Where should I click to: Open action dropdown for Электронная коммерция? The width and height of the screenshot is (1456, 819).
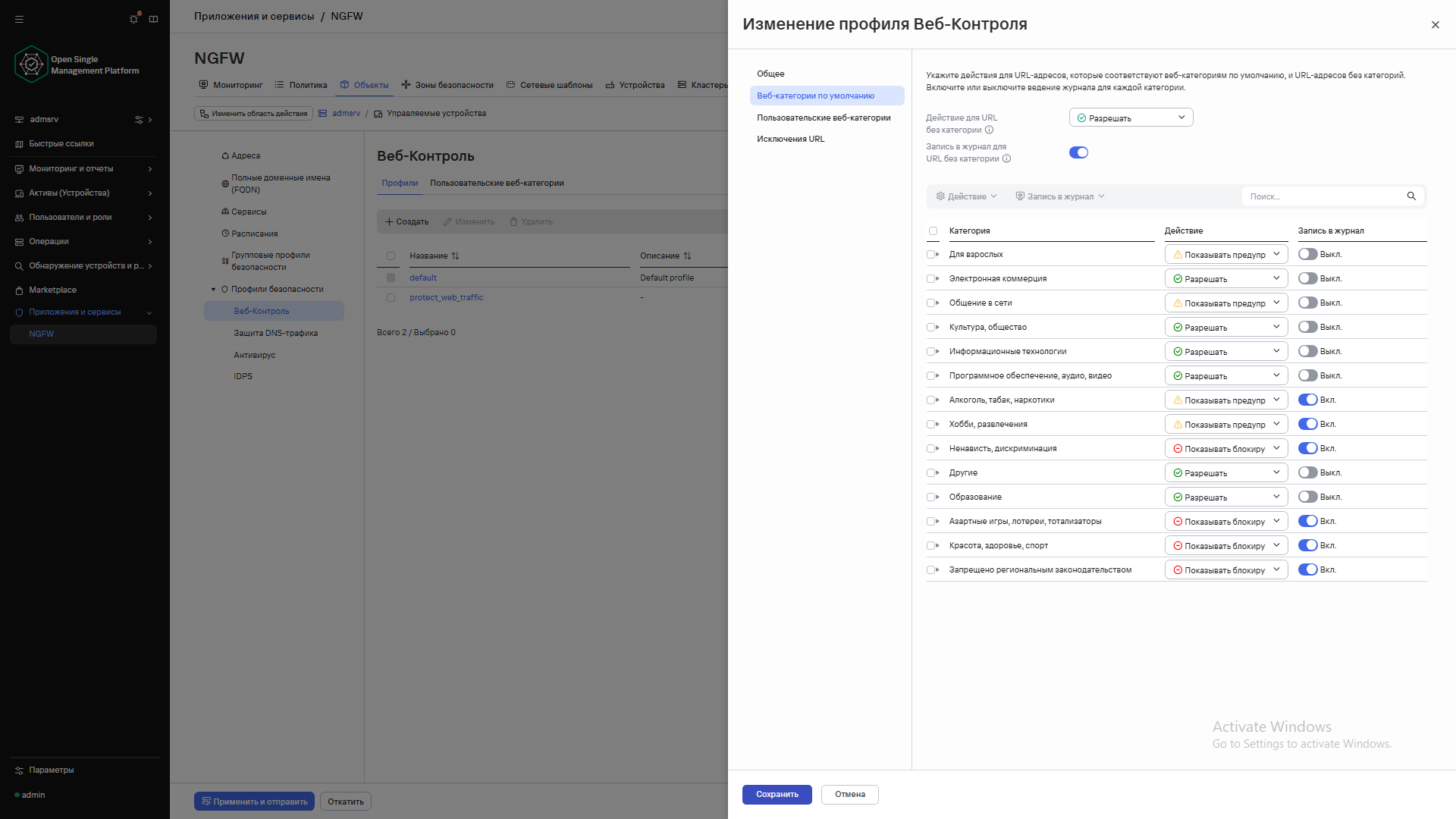point(1225,279)
